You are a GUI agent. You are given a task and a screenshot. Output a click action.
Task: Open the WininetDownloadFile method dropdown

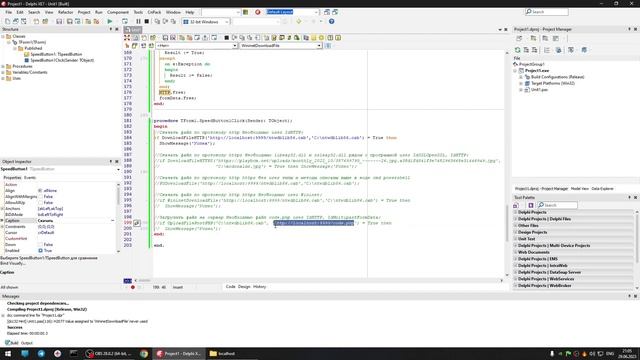point(319,46)
